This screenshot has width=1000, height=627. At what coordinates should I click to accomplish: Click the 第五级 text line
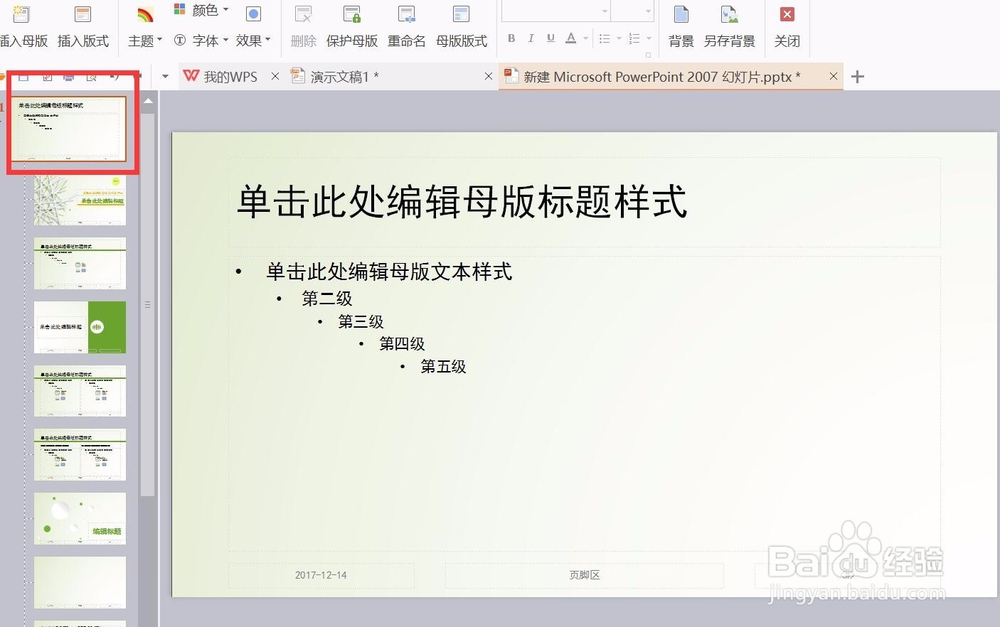click(443, 367)
